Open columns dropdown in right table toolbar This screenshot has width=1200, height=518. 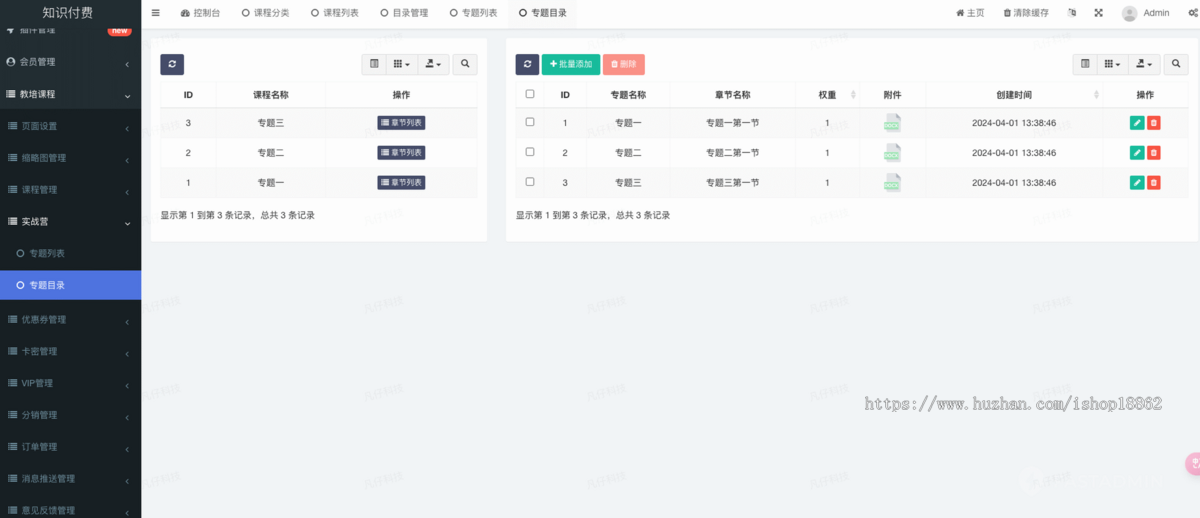point(1112,64)
